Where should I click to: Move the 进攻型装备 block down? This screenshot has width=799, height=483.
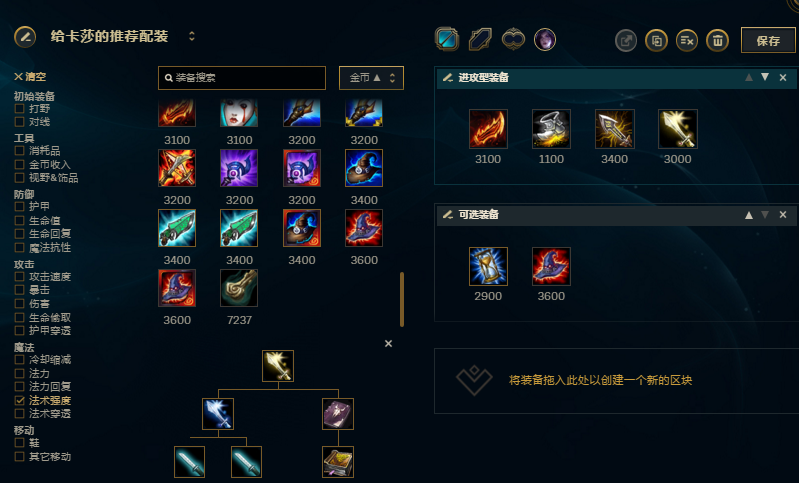point(765,77)
